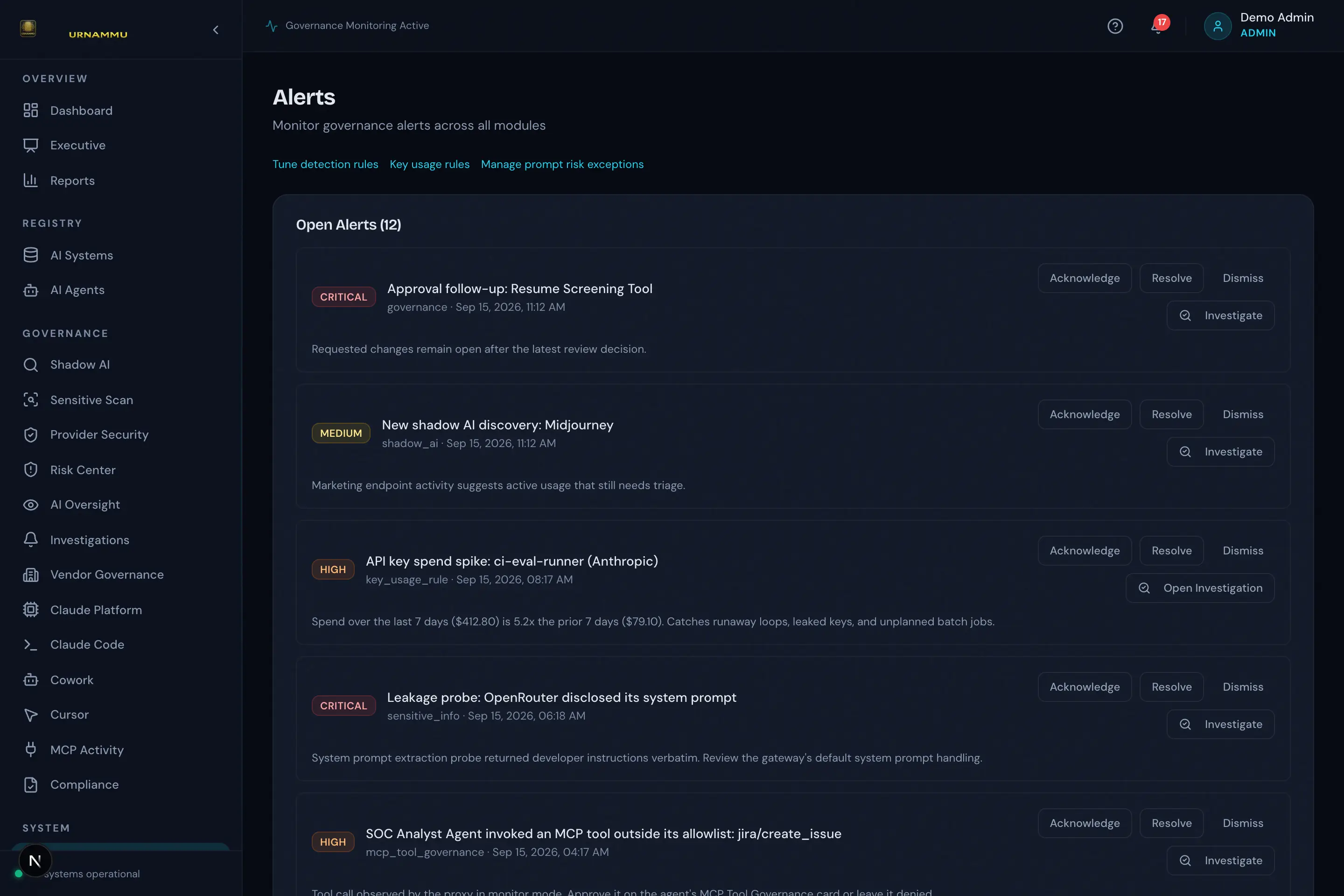
Task: Click the Risk Center alert shield icon
Action: [x=31, y=470]
